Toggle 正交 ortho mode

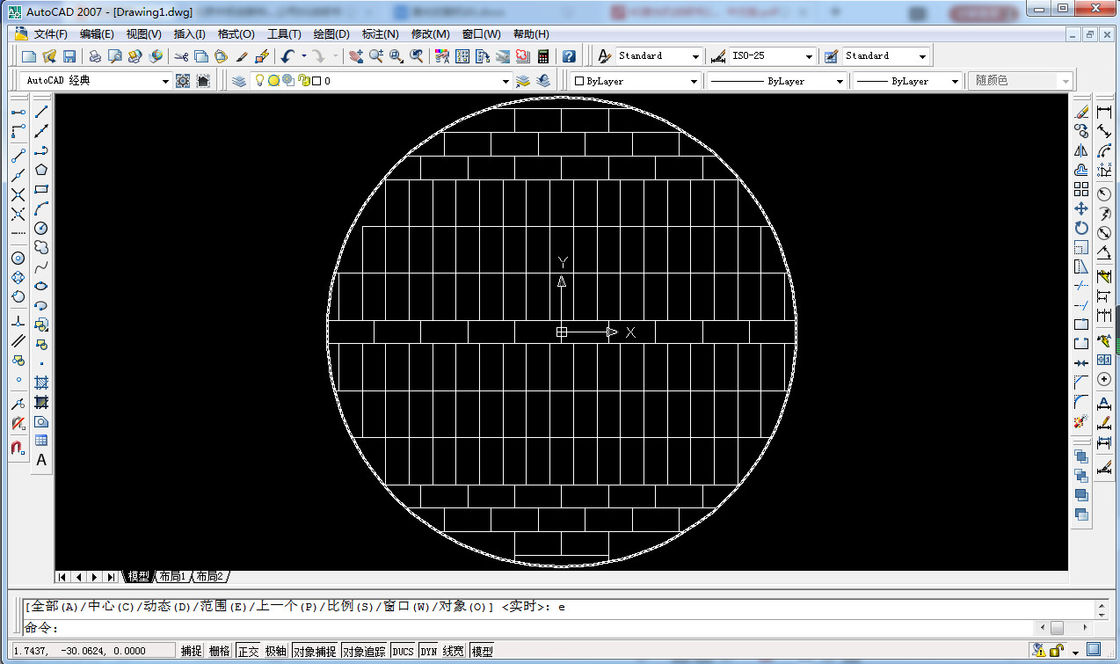pyautogui.click(x=247, y=651)
